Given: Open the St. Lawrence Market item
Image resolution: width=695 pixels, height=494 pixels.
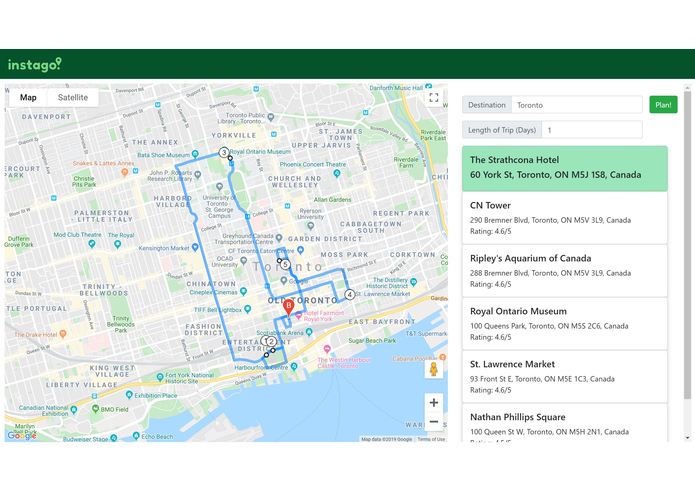Looking at the screenshot, I should point(565,377).
